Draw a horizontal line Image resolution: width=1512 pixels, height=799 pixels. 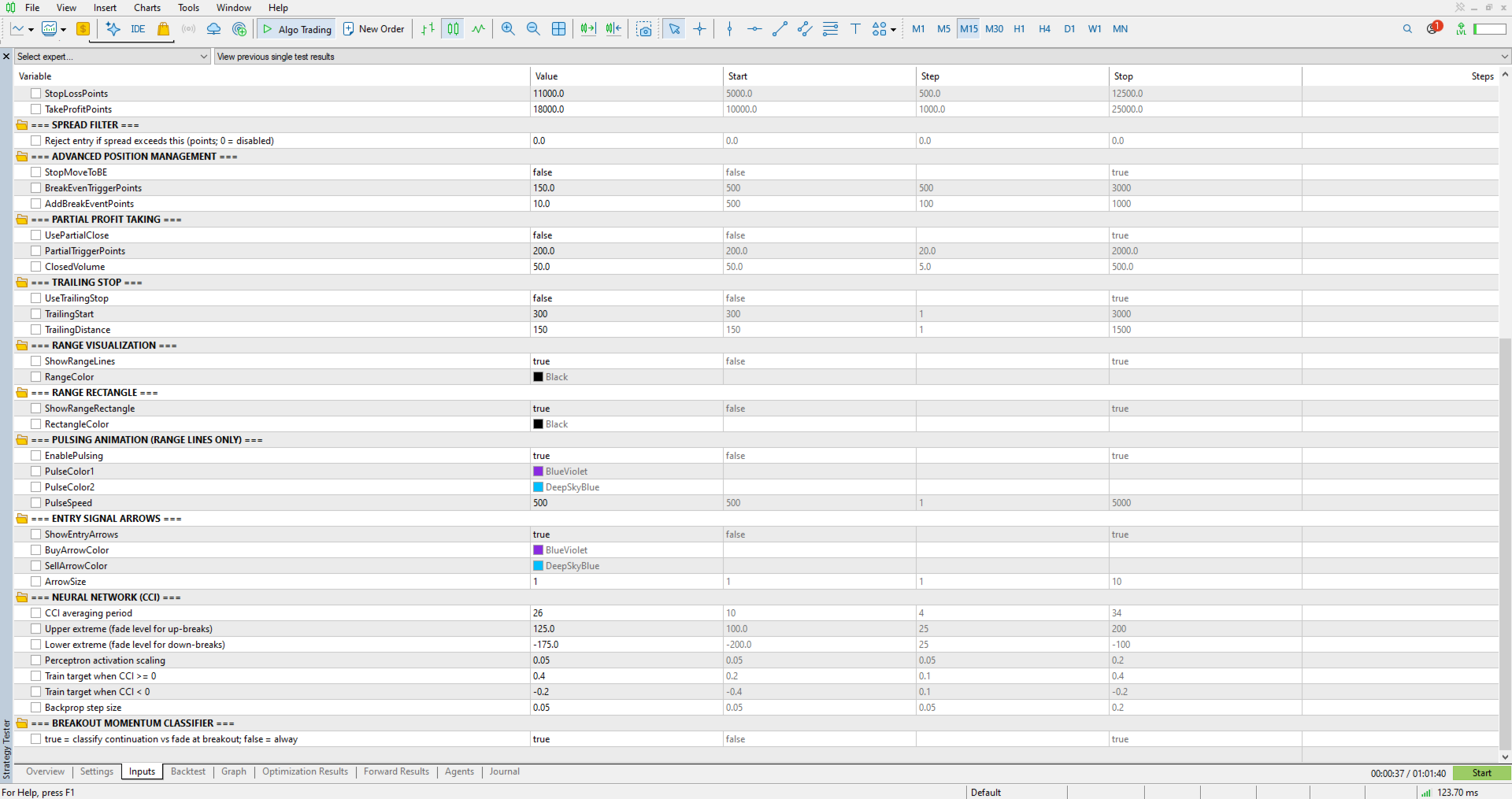pyautogui.click(x=754, y=29)
